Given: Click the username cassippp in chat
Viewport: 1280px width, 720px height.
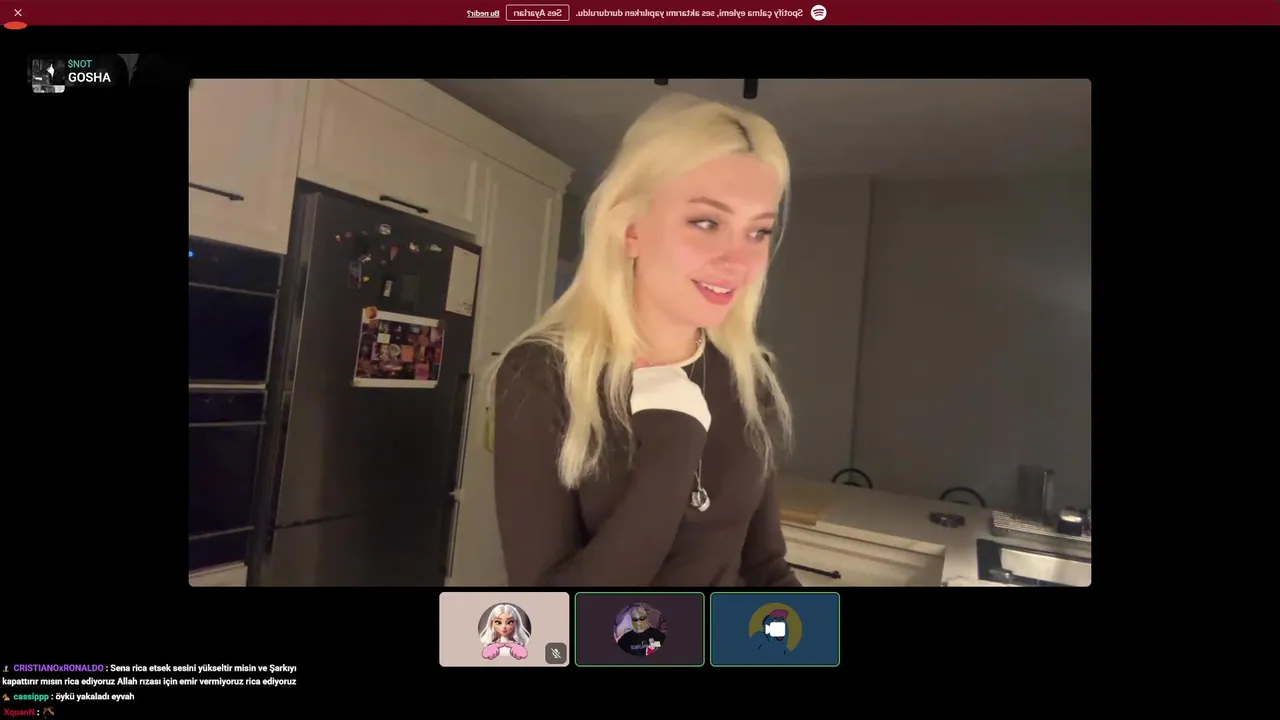Looking at the screenshot, I should [31, 697].
